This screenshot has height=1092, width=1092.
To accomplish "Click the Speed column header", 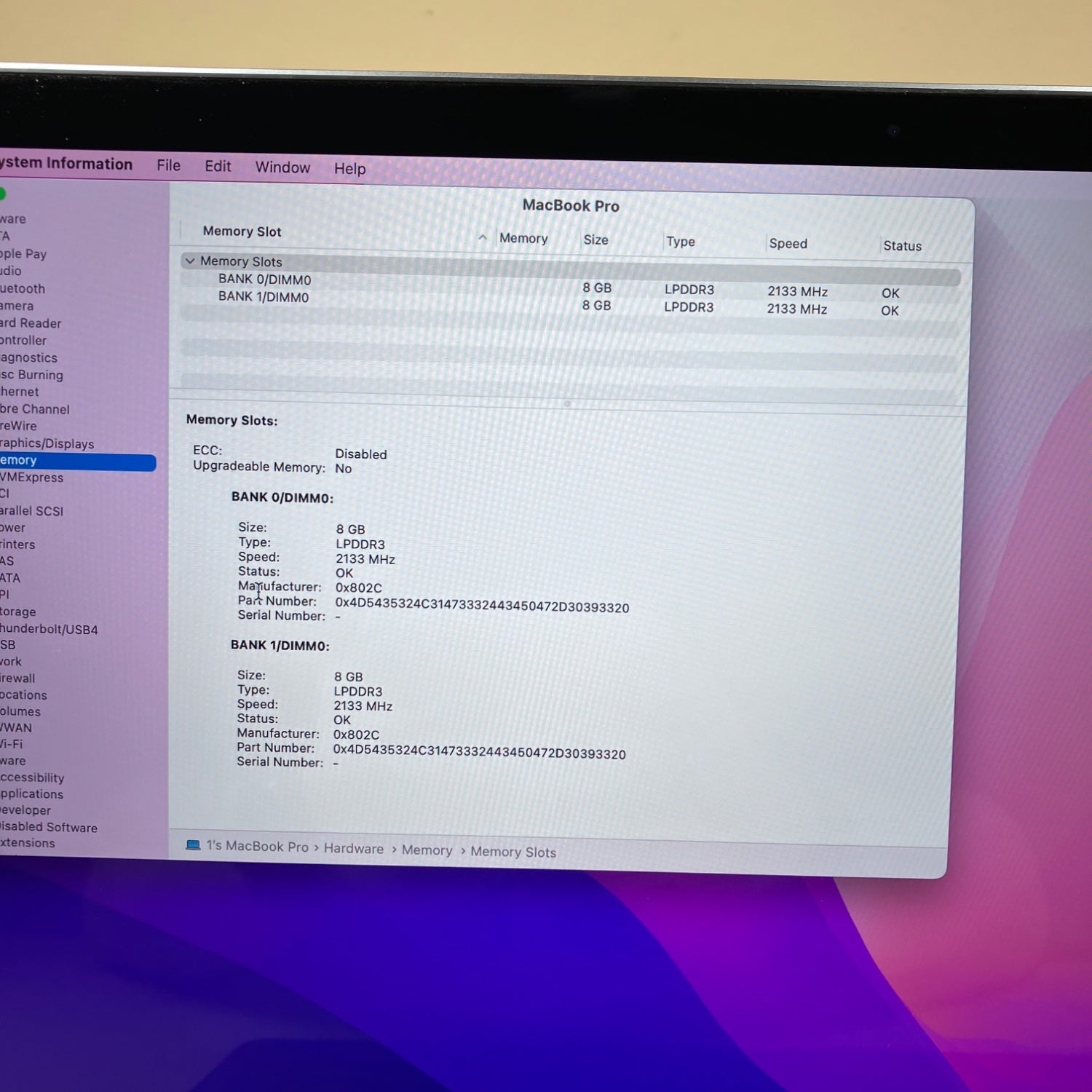I will click(788, 243).
